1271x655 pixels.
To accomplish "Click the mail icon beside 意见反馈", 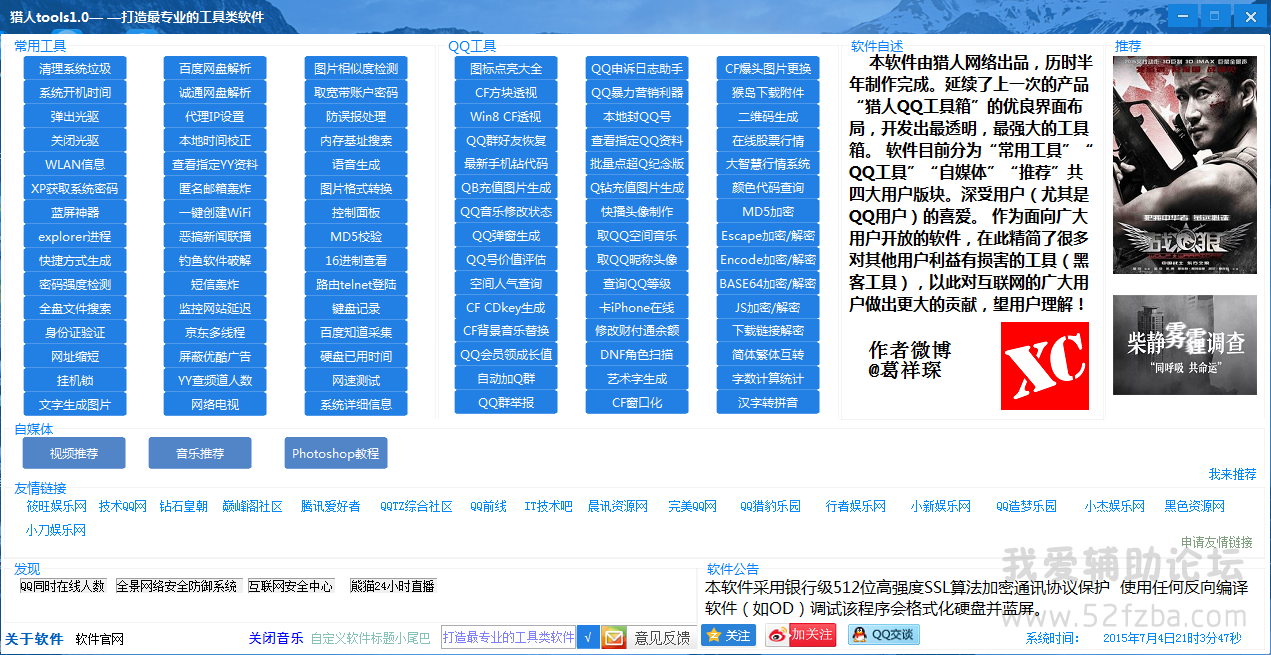I will (614, 638).
